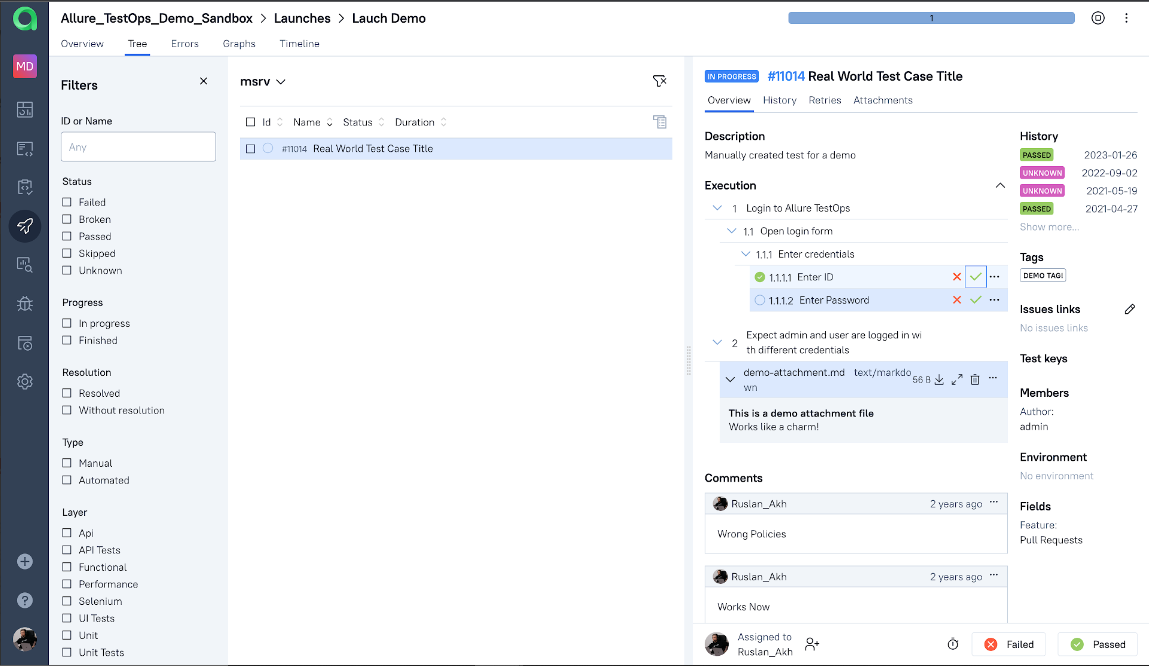The width and height of the screenshot is (1149, 666).
Task: Tick the Automated type checkbox
Action: (x=67, y=480)
